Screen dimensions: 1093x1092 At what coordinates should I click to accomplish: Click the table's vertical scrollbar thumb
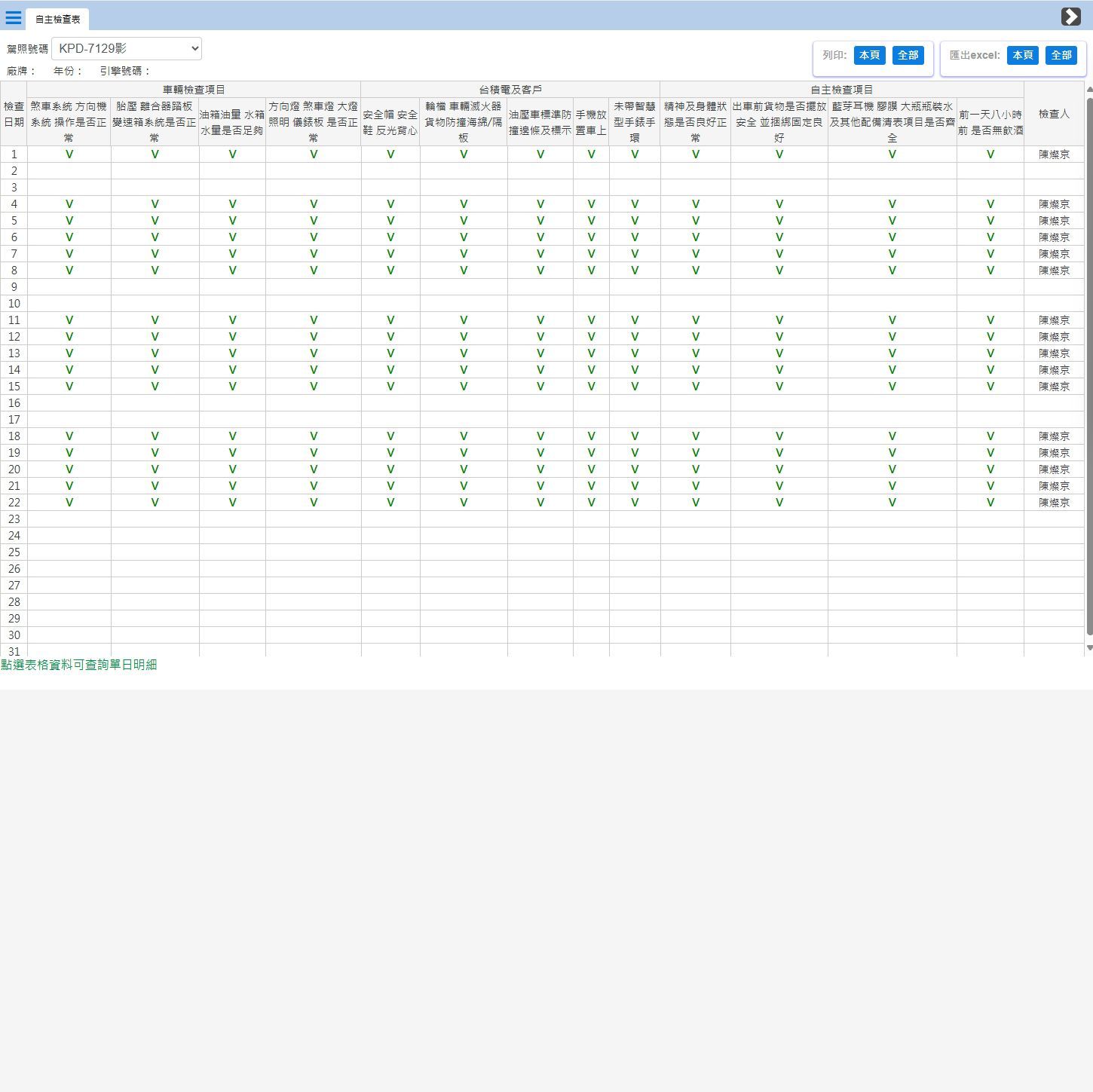[x=1089, y=366]
